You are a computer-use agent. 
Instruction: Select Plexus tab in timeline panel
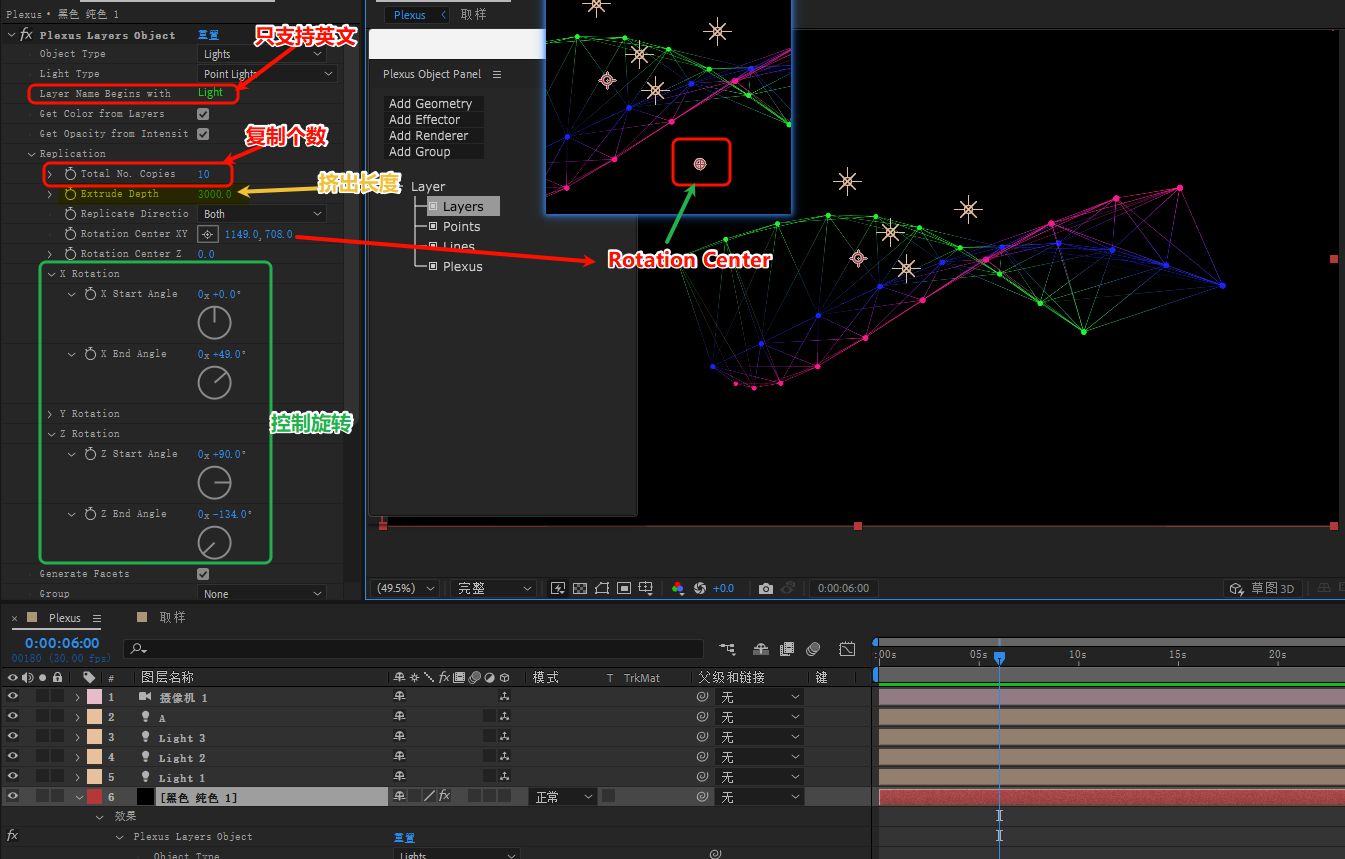pos(65,618)
